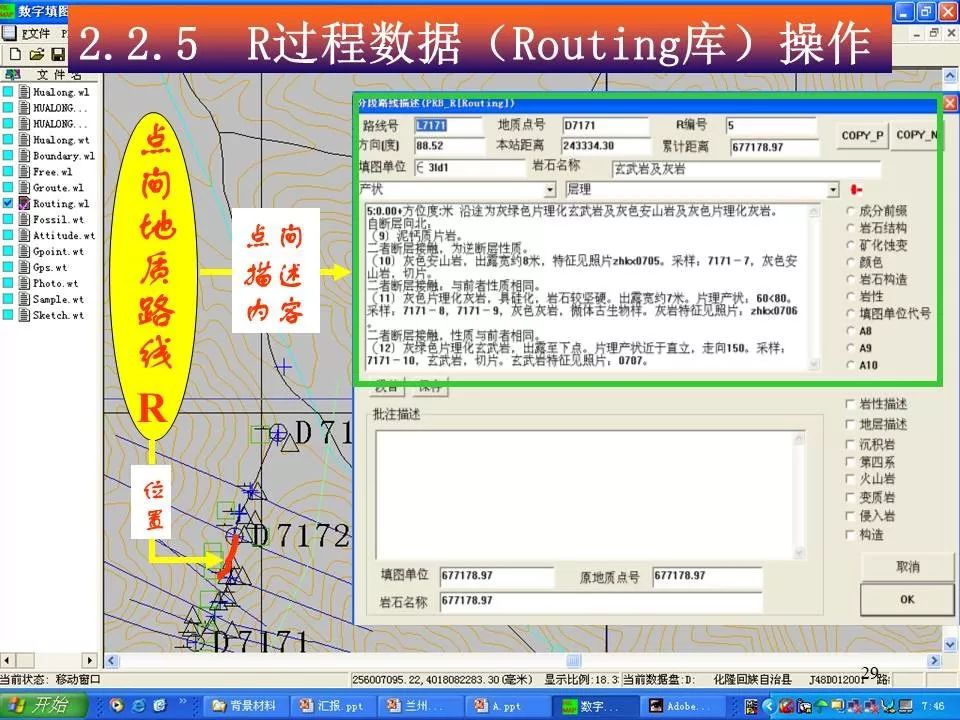Viewport: 960px width, 720px height.
Task: Expand the 产状 dropdown list
Action: point(549,189)
